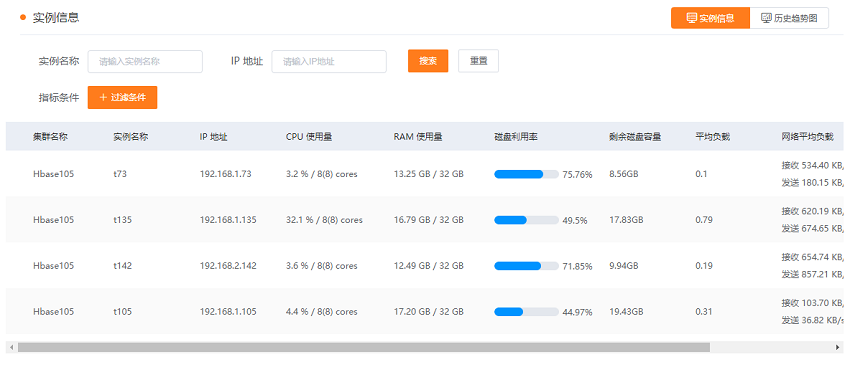Select the t73 instance row name
Screen dimensions: 850x367
[120, 174]
